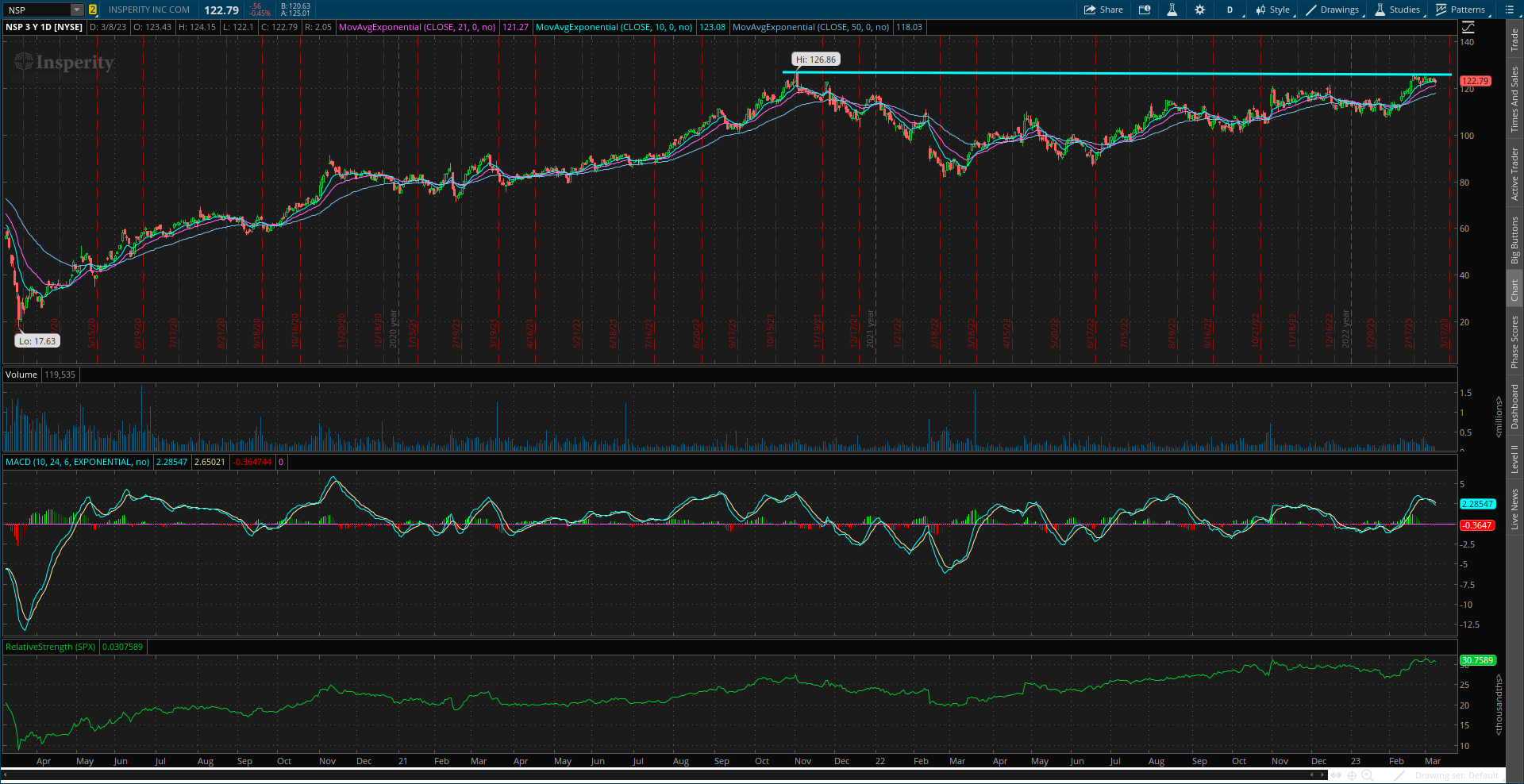The height and width of the screenshot is (784, 1524).
Task: Open chart settings gear icon
Action: point(1199,10)
